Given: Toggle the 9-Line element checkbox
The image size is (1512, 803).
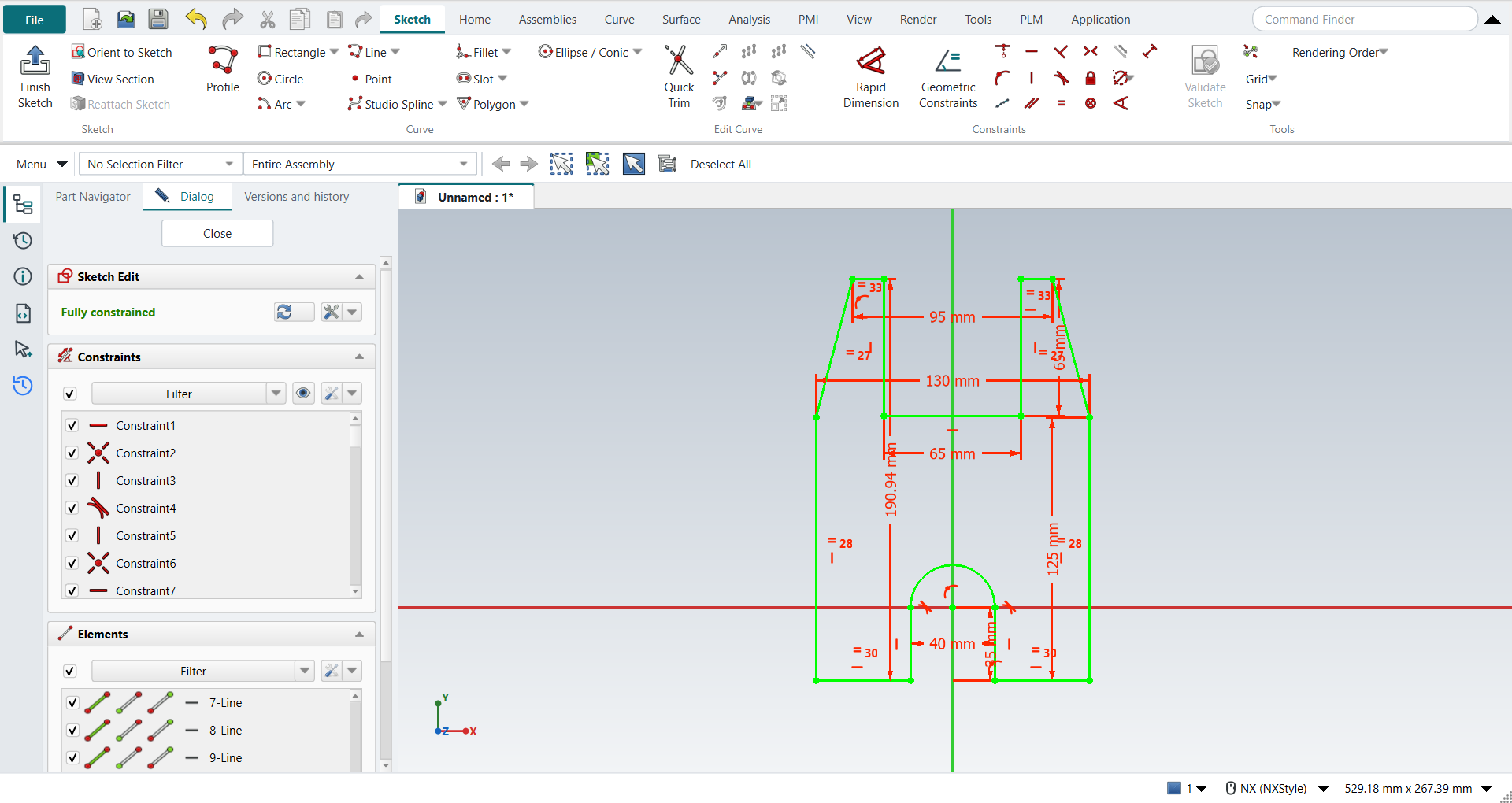Looking at the screenshot, I should 72,757.
